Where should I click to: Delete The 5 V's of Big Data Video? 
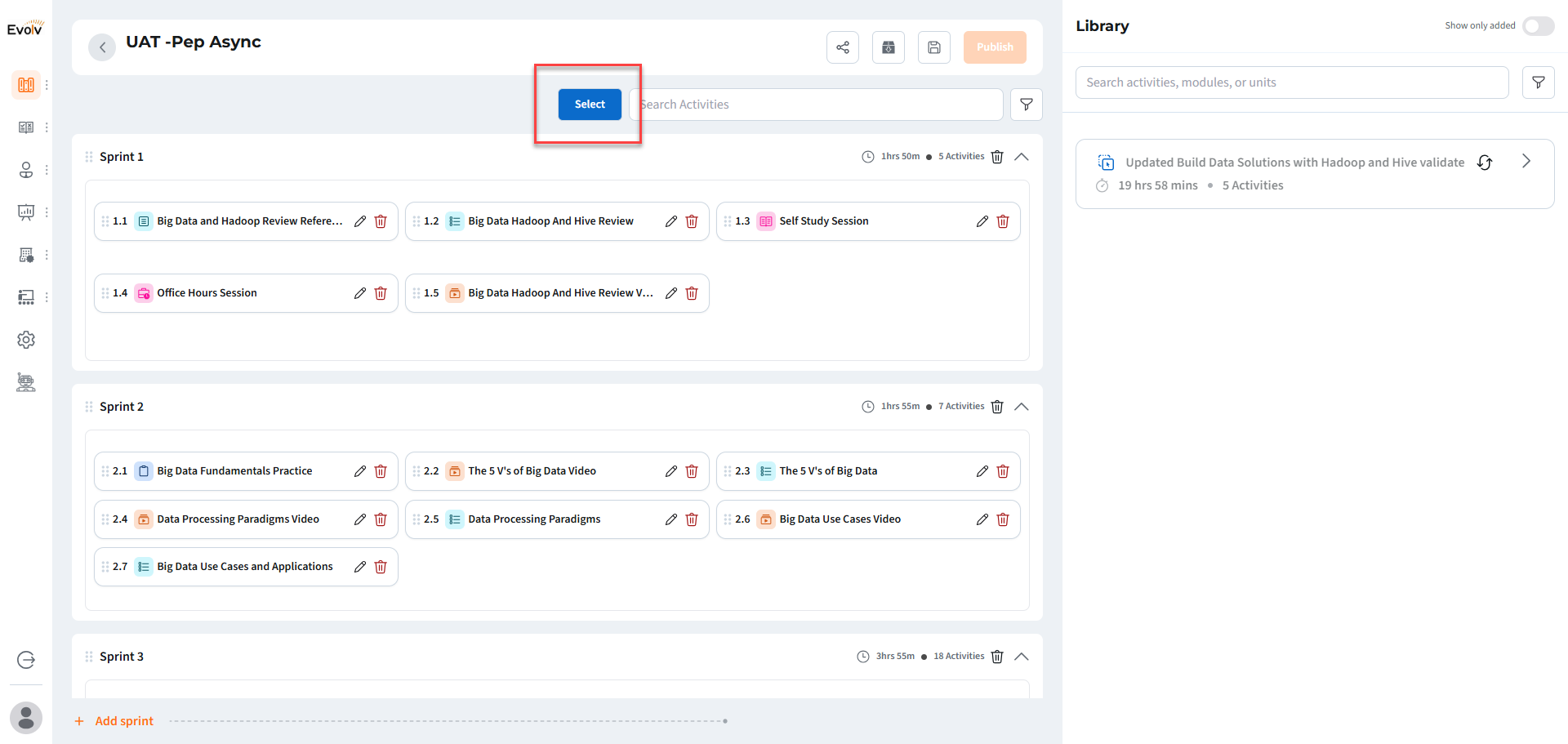tap(692, 471)
